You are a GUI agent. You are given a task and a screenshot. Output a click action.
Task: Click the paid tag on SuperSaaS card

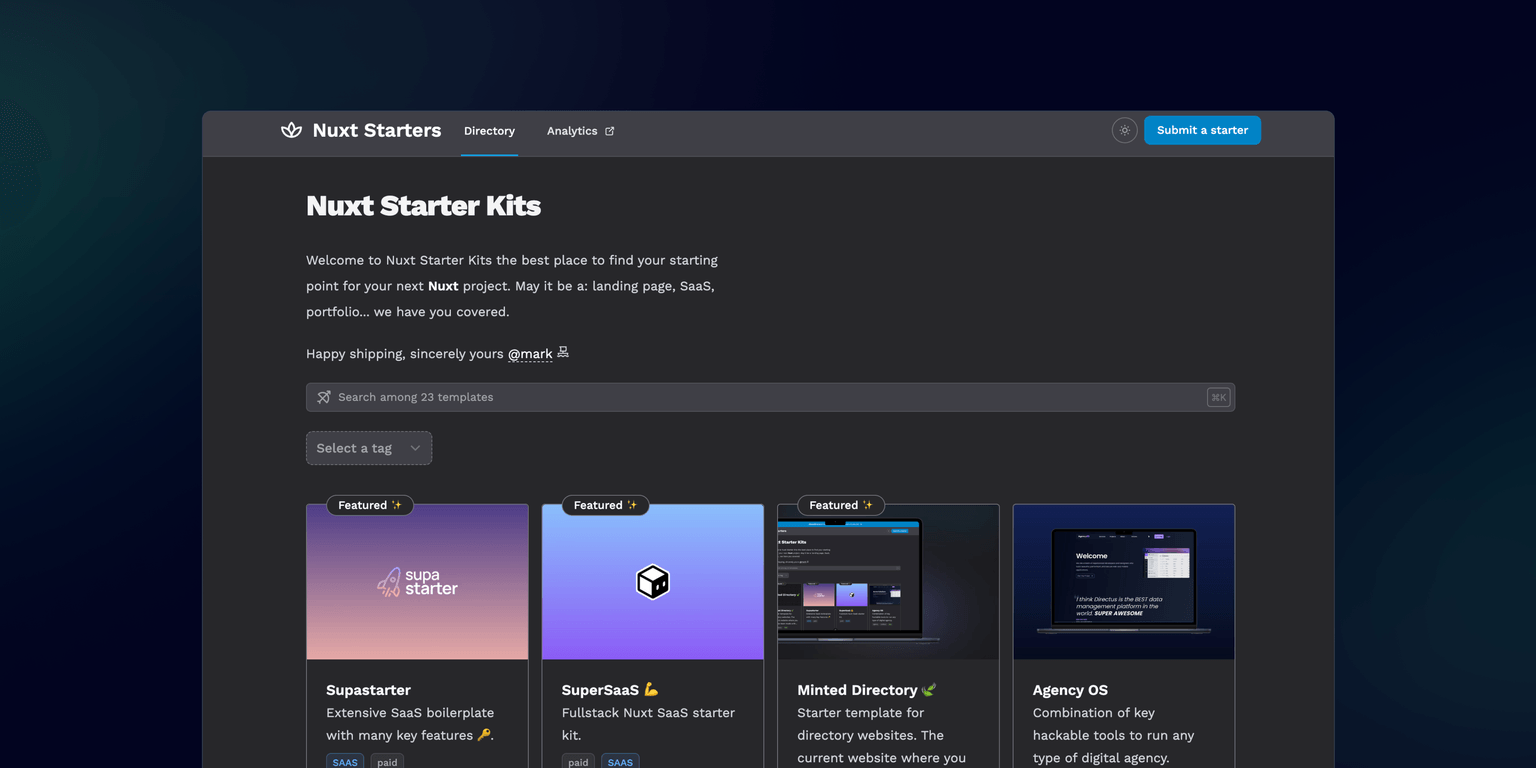click(x=578, y=762)
